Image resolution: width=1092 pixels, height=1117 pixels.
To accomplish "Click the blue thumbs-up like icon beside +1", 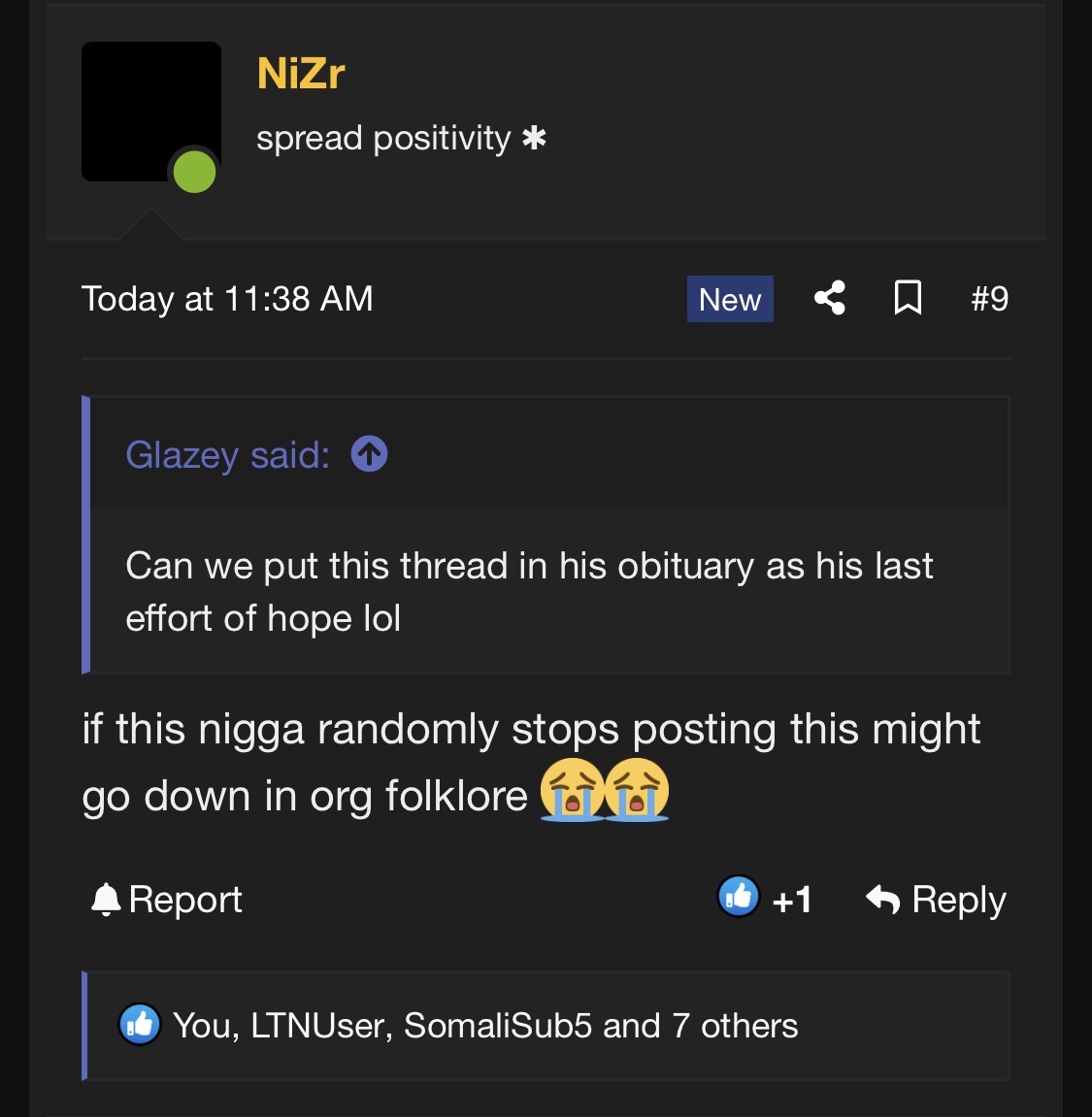I will click(x=738, y=896).
